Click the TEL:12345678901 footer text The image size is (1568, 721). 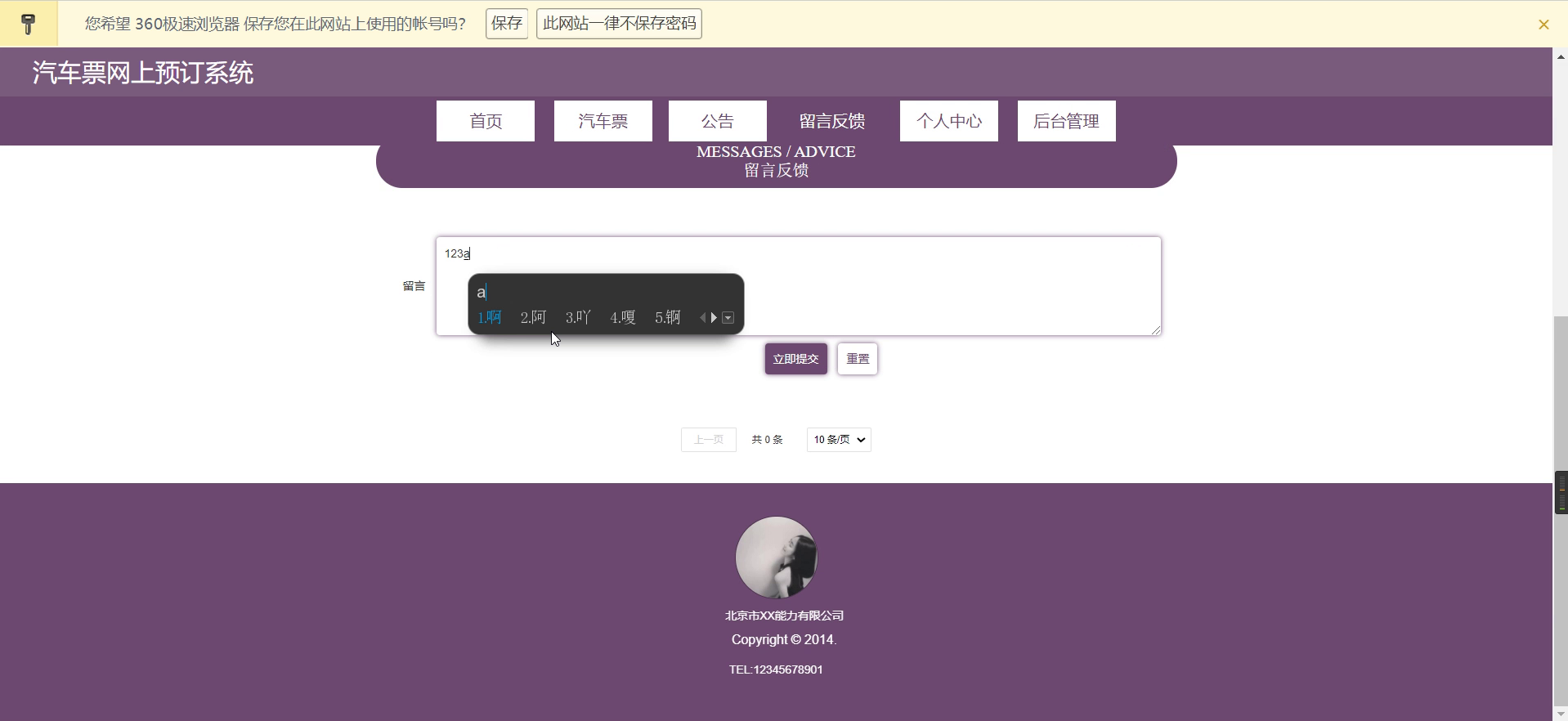click(776, 669)
